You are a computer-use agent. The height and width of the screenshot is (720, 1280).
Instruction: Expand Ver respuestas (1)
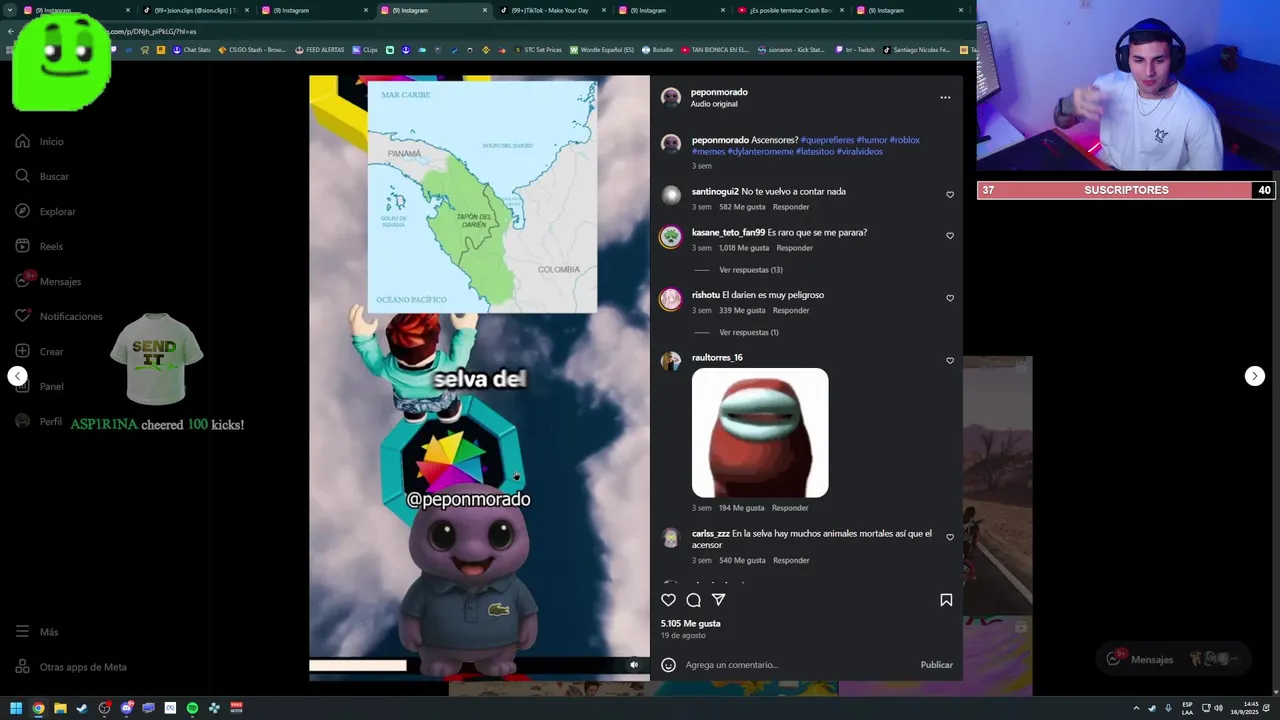tap(749, 332)
